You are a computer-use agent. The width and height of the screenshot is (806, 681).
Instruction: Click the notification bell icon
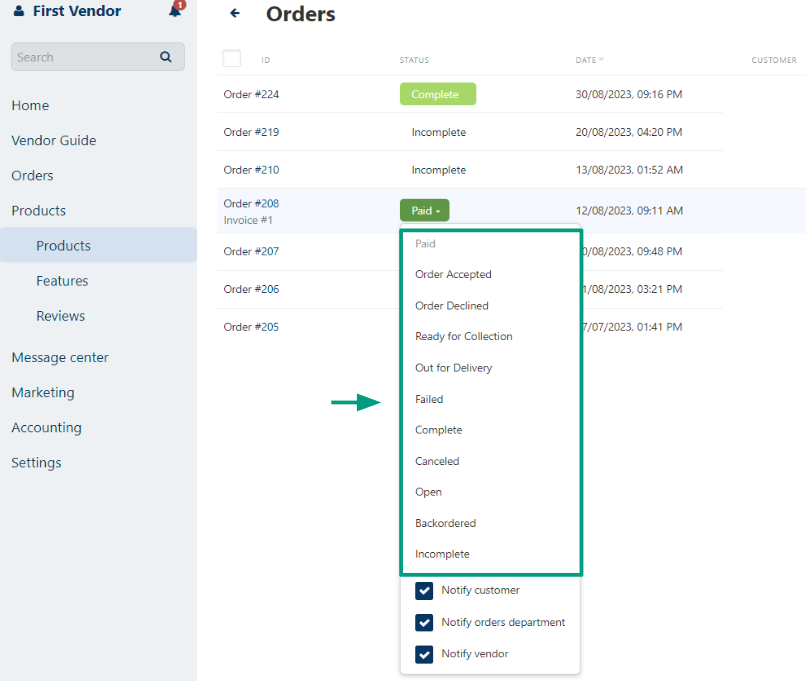click(175, 11)
